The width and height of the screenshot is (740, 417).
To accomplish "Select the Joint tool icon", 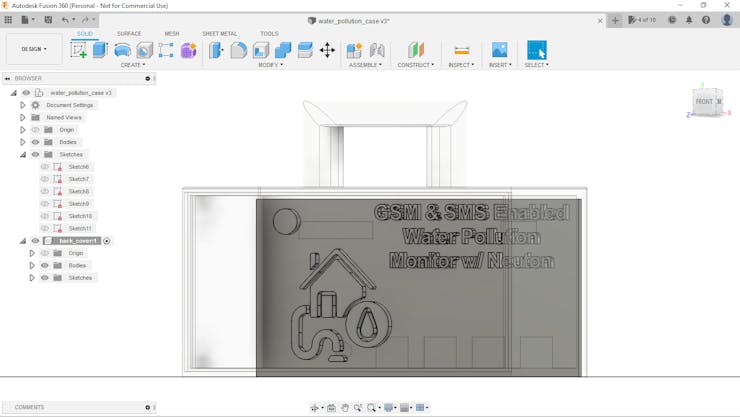I will (377, 50).
